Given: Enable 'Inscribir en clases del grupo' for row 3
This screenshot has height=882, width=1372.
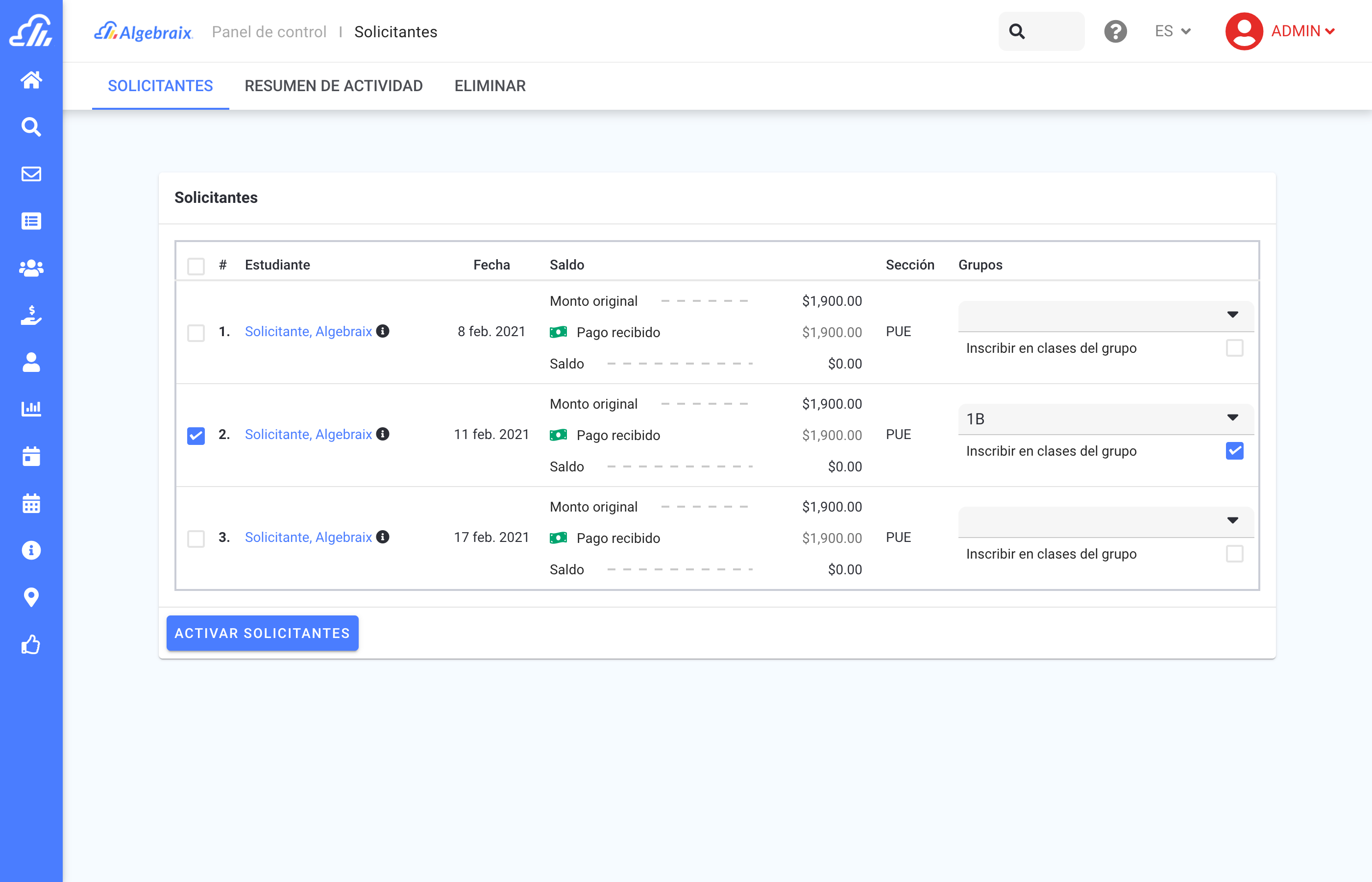Looking at the screenshot, I should coord(1234,554).
